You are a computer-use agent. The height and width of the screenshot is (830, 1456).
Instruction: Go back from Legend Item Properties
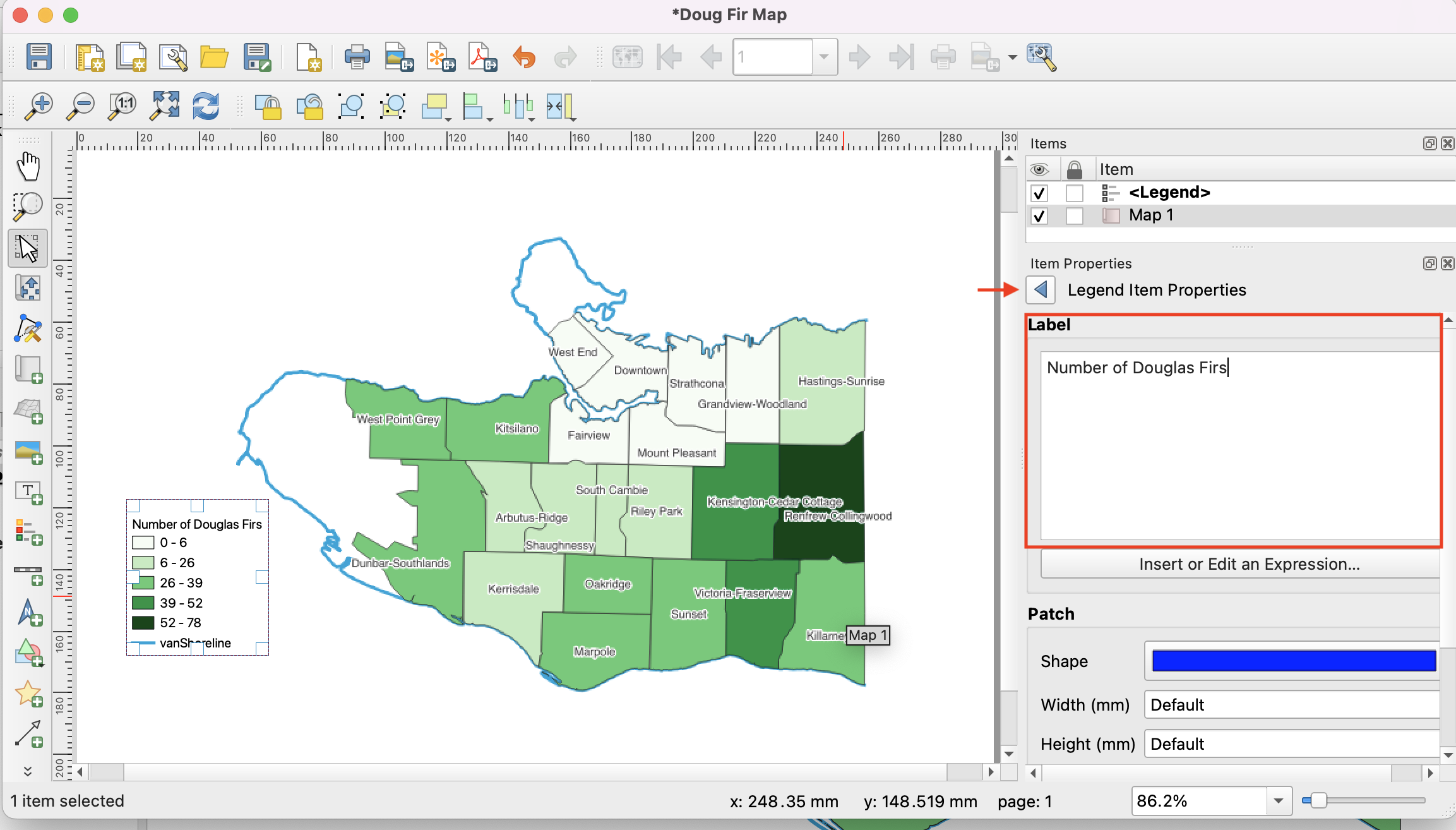point(1041,290)
